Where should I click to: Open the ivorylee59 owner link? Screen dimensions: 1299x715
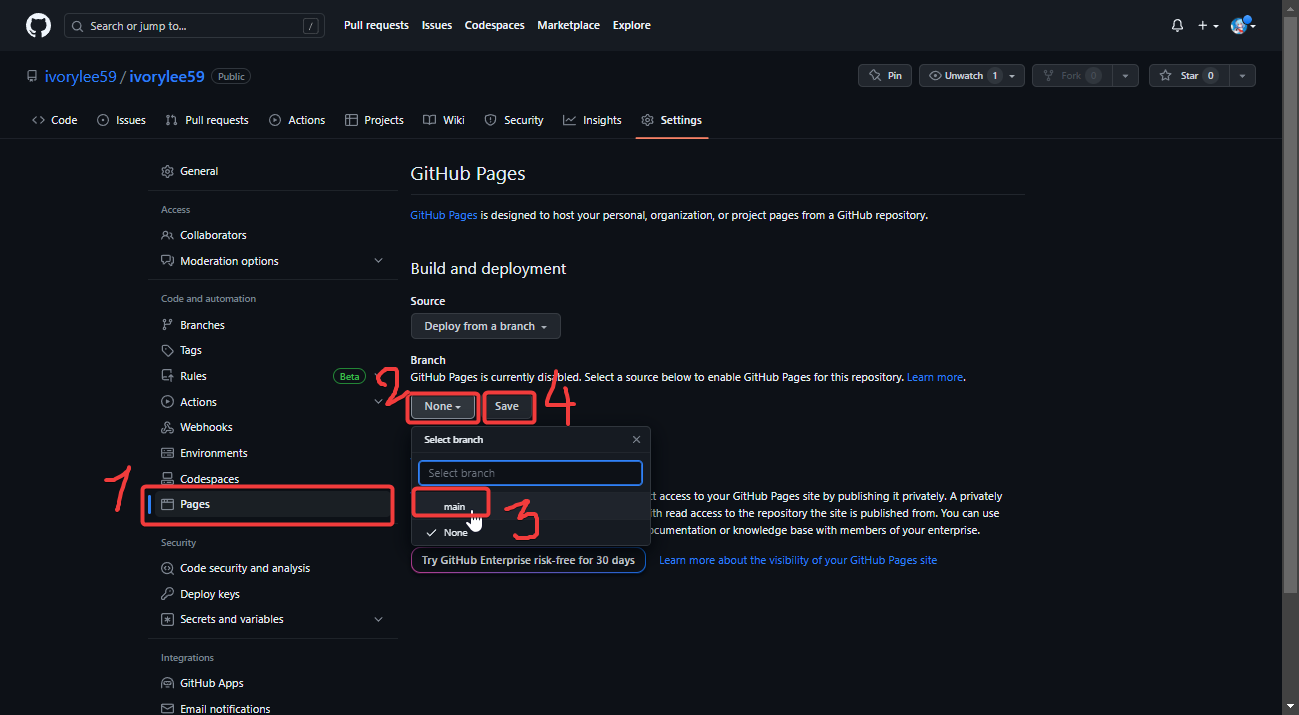[81, 77]
